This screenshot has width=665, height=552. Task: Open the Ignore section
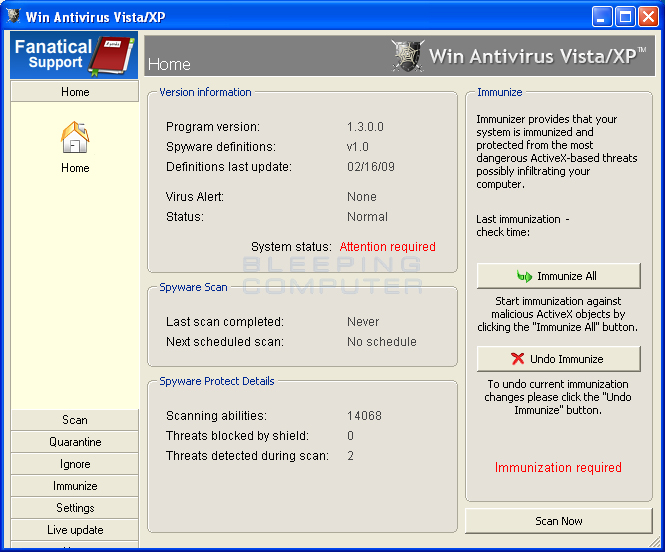75,464
